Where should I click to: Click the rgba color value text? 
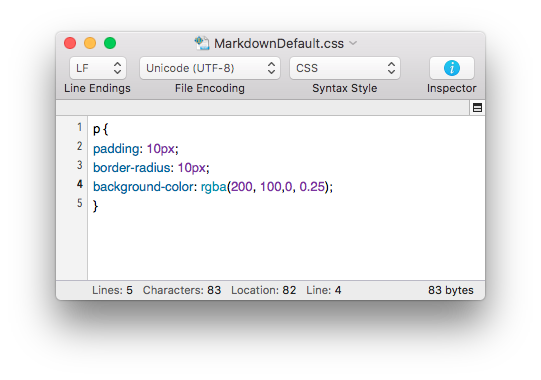click(214, 187)
